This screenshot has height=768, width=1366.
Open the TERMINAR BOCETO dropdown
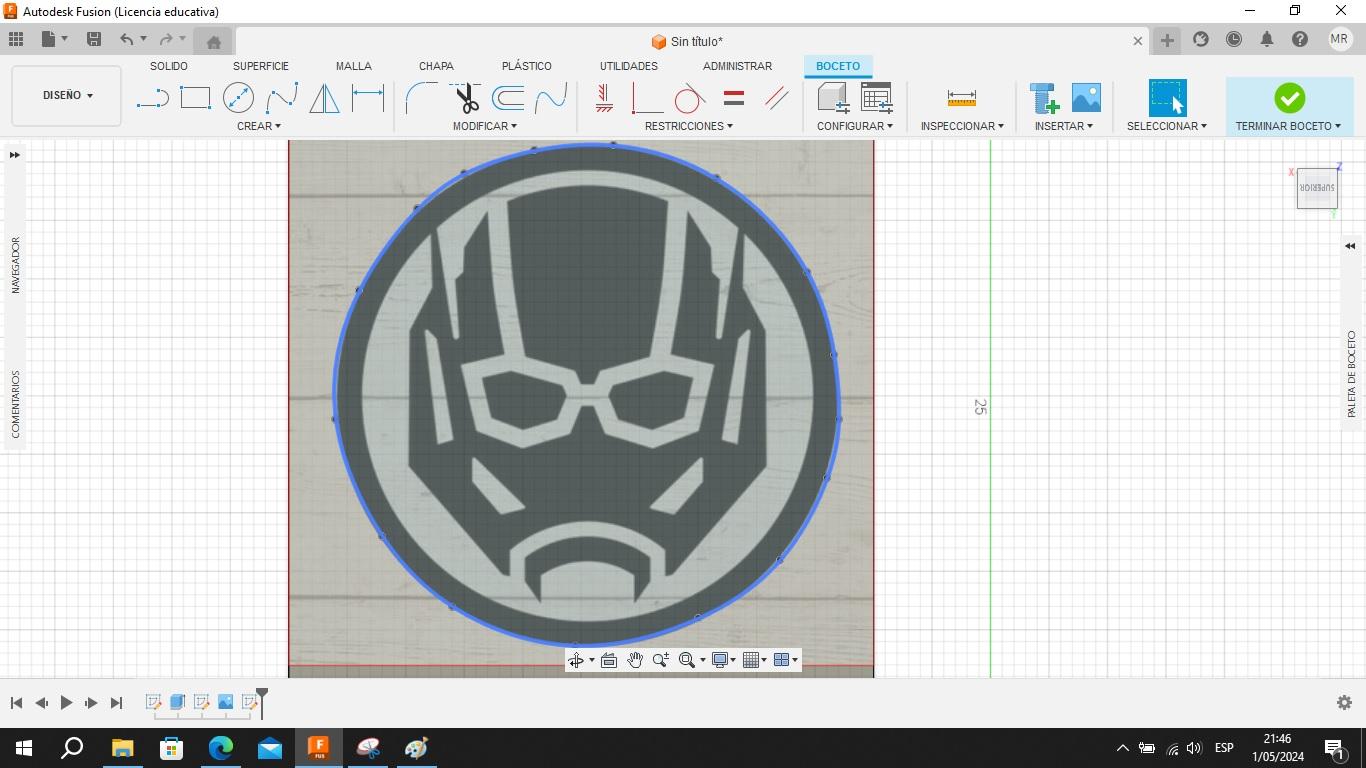point(1289,126)
